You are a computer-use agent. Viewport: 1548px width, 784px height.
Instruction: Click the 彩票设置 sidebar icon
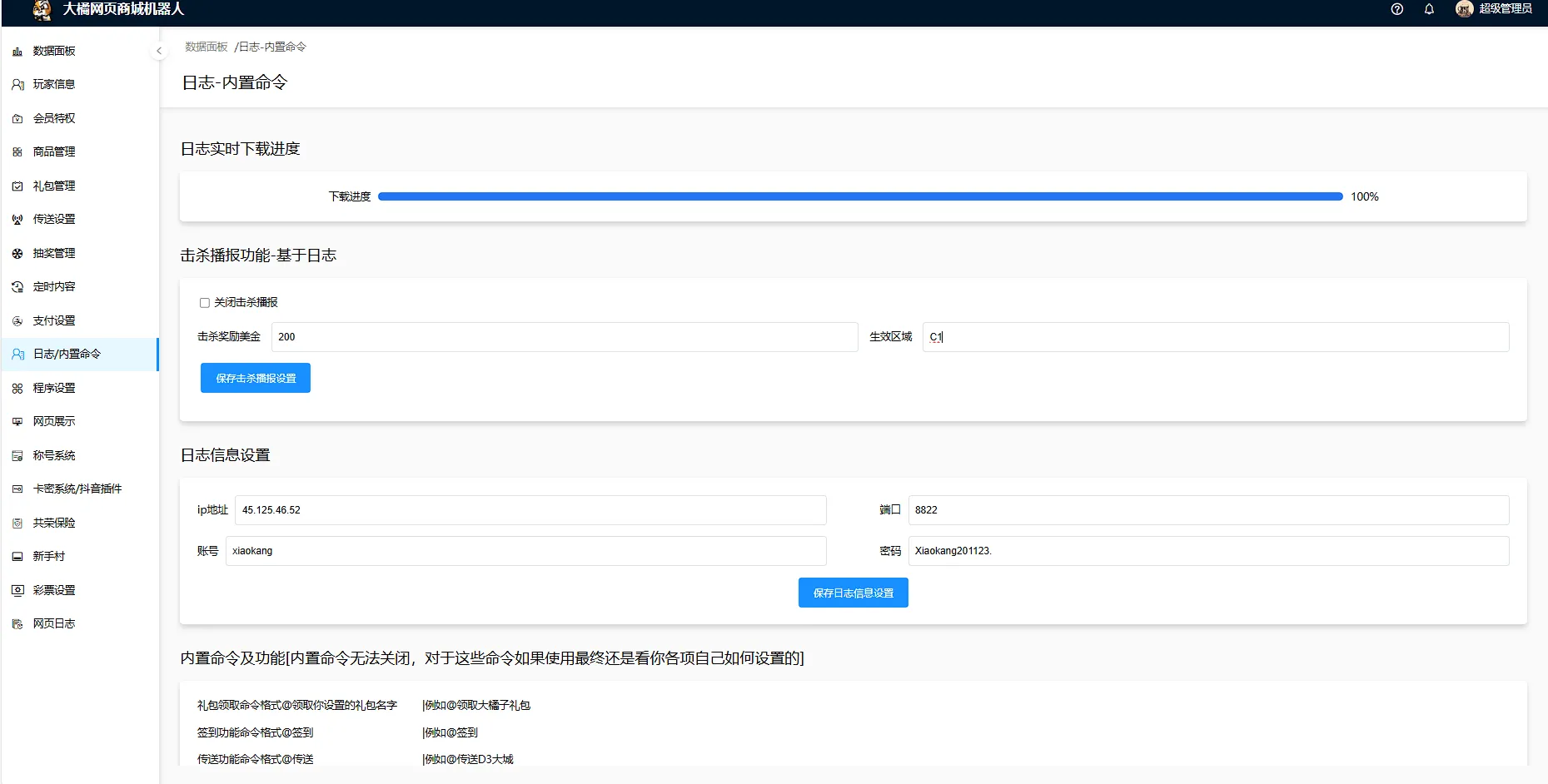coord(17,590)
